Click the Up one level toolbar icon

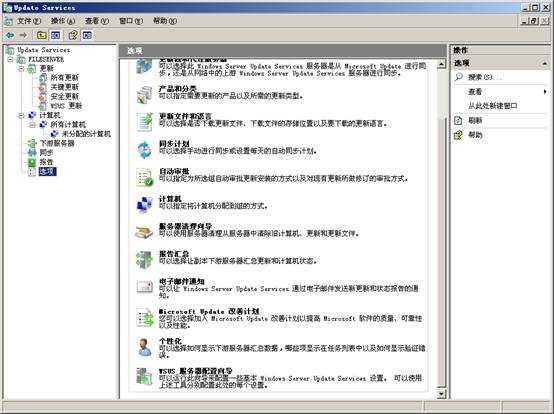[42, 35]
